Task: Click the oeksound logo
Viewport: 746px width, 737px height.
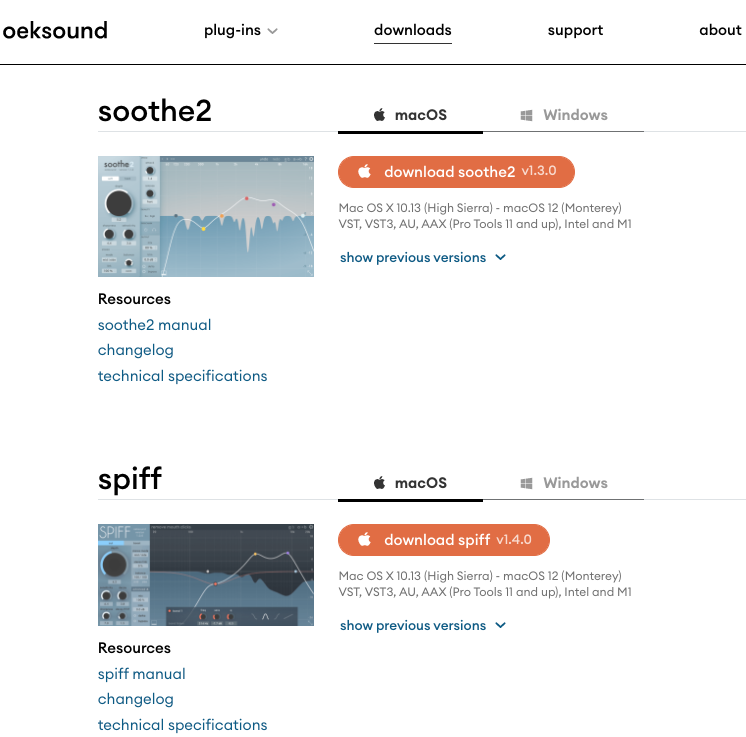Action: click(x=55, y=30)
